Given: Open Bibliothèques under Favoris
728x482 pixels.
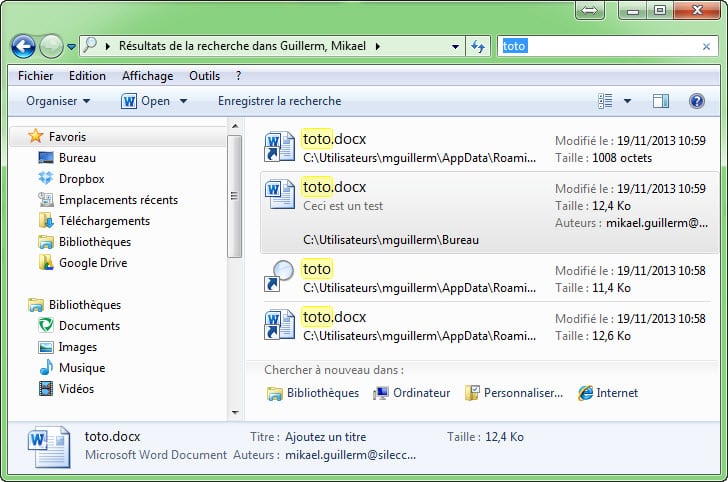Looking at the screenshot, I should (95, 241).
